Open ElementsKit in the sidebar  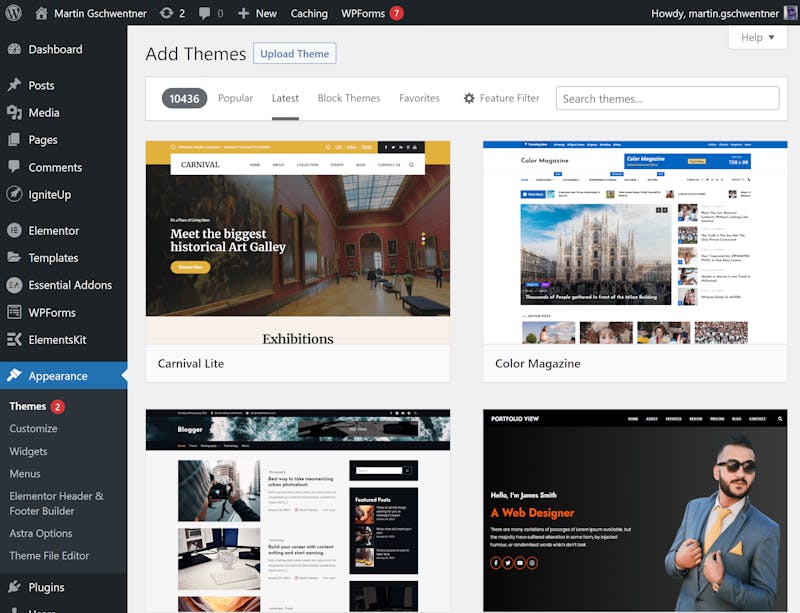coord(57,339)
